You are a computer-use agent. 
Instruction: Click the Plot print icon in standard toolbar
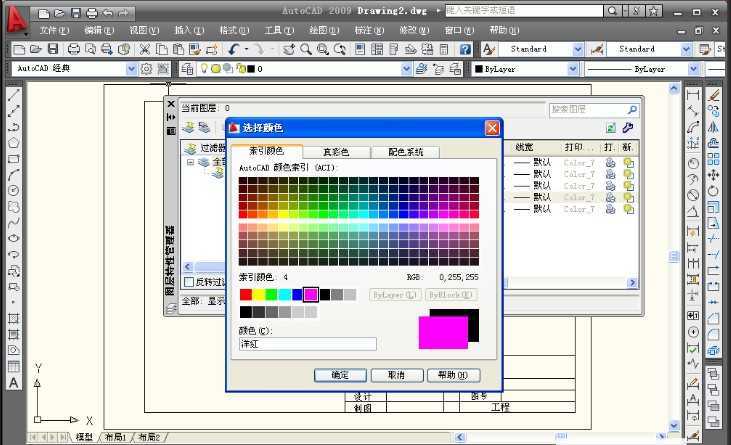coord(74,49)
